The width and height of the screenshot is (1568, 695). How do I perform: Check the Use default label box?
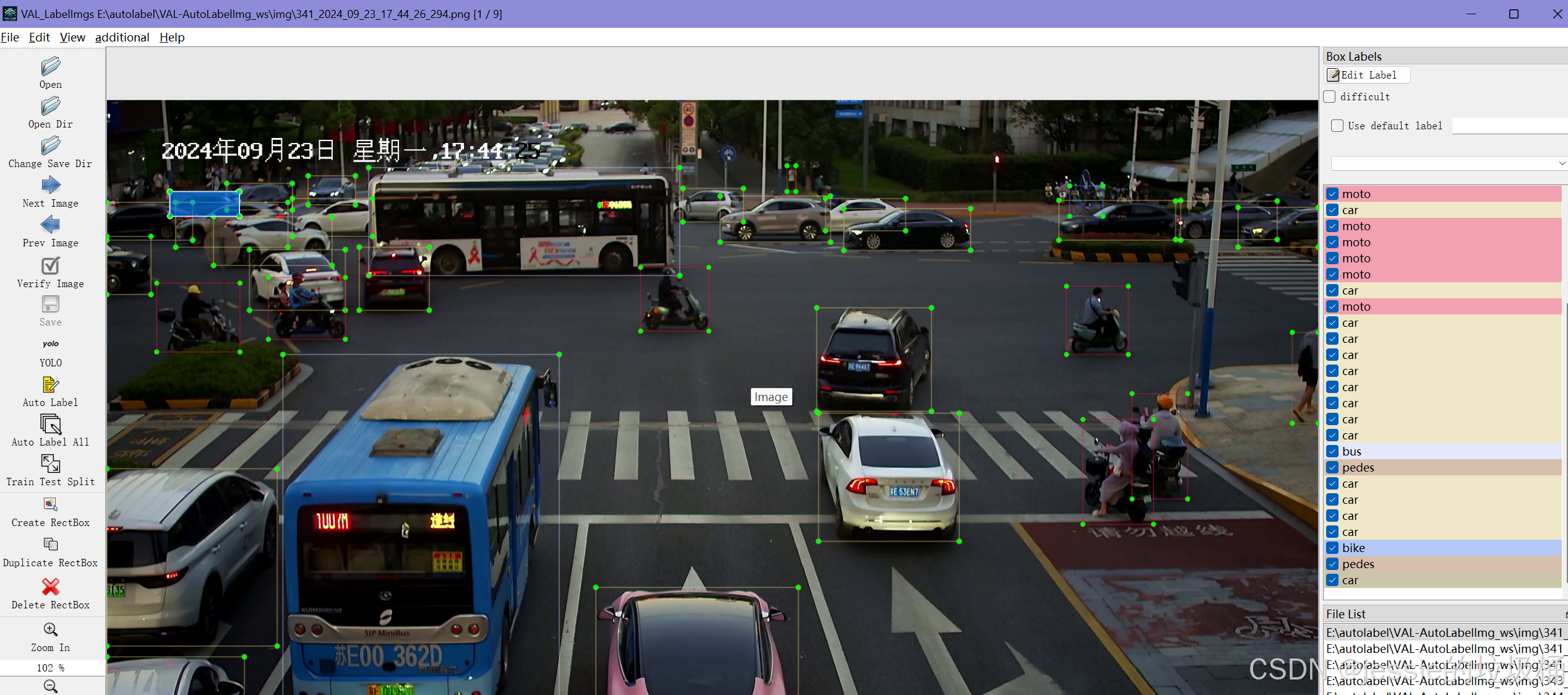pos(1337,126)
